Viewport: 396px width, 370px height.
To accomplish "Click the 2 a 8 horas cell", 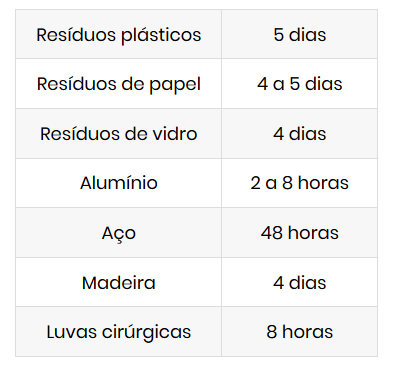I will [x=300, y=183].
